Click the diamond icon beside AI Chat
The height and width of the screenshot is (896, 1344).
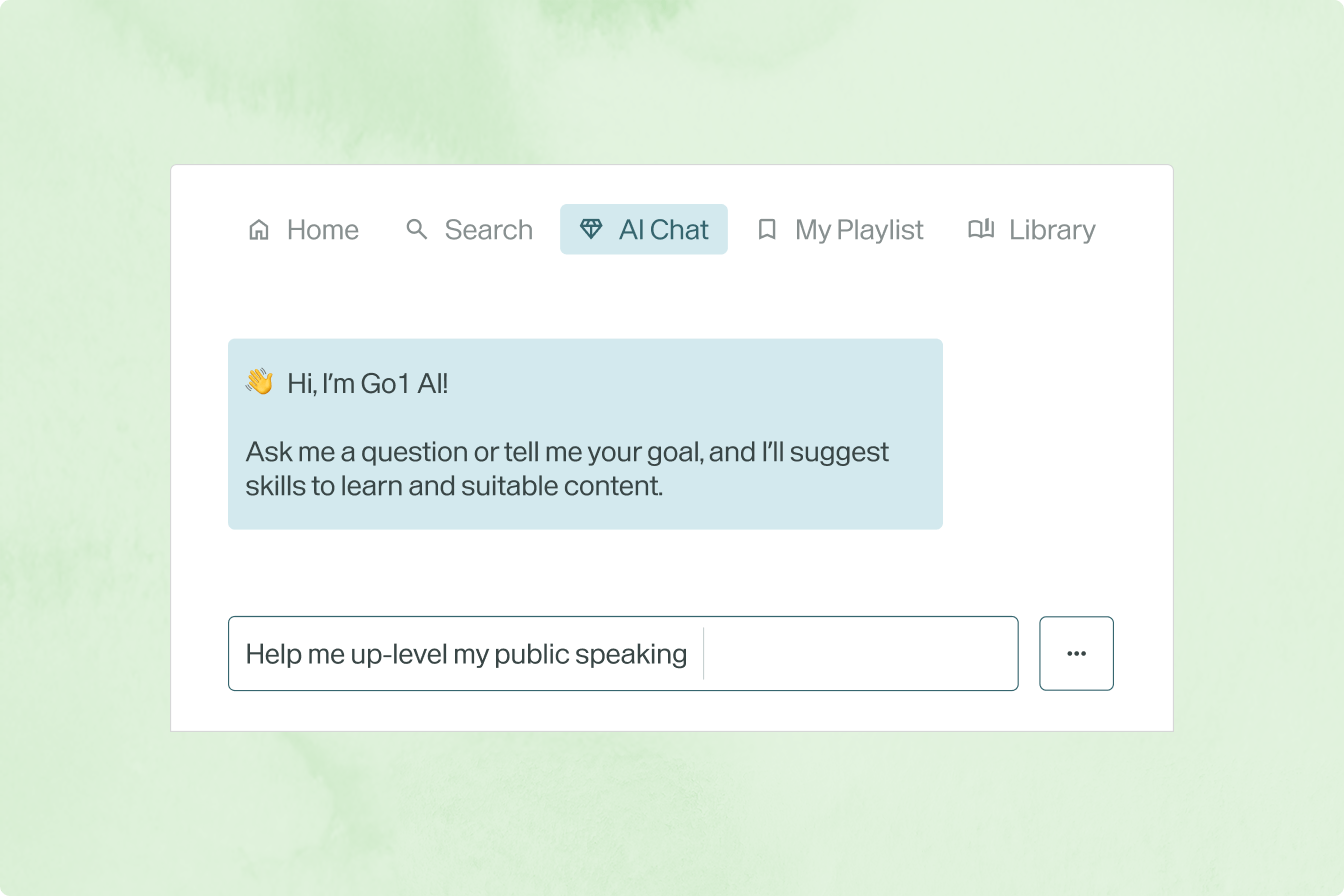(591, 229)
